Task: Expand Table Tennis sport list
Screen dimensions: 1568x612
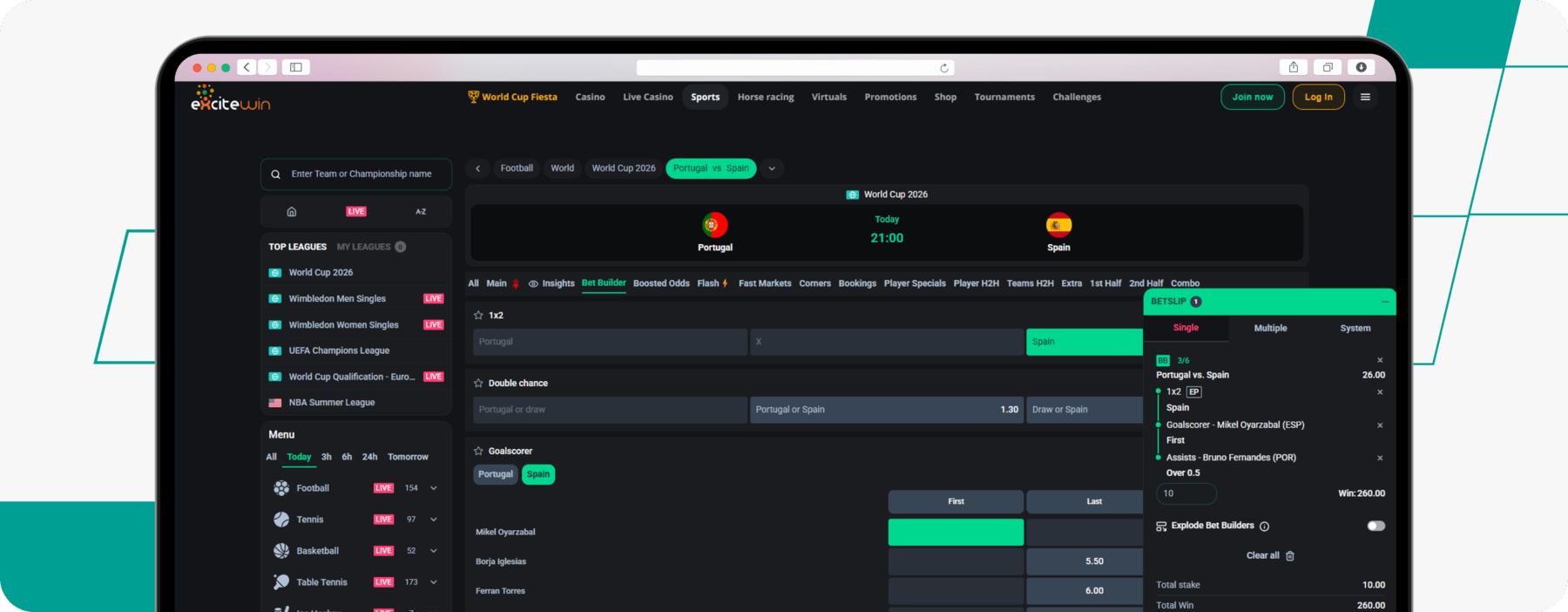Action: pyautogui.click(x=434, y=582)
